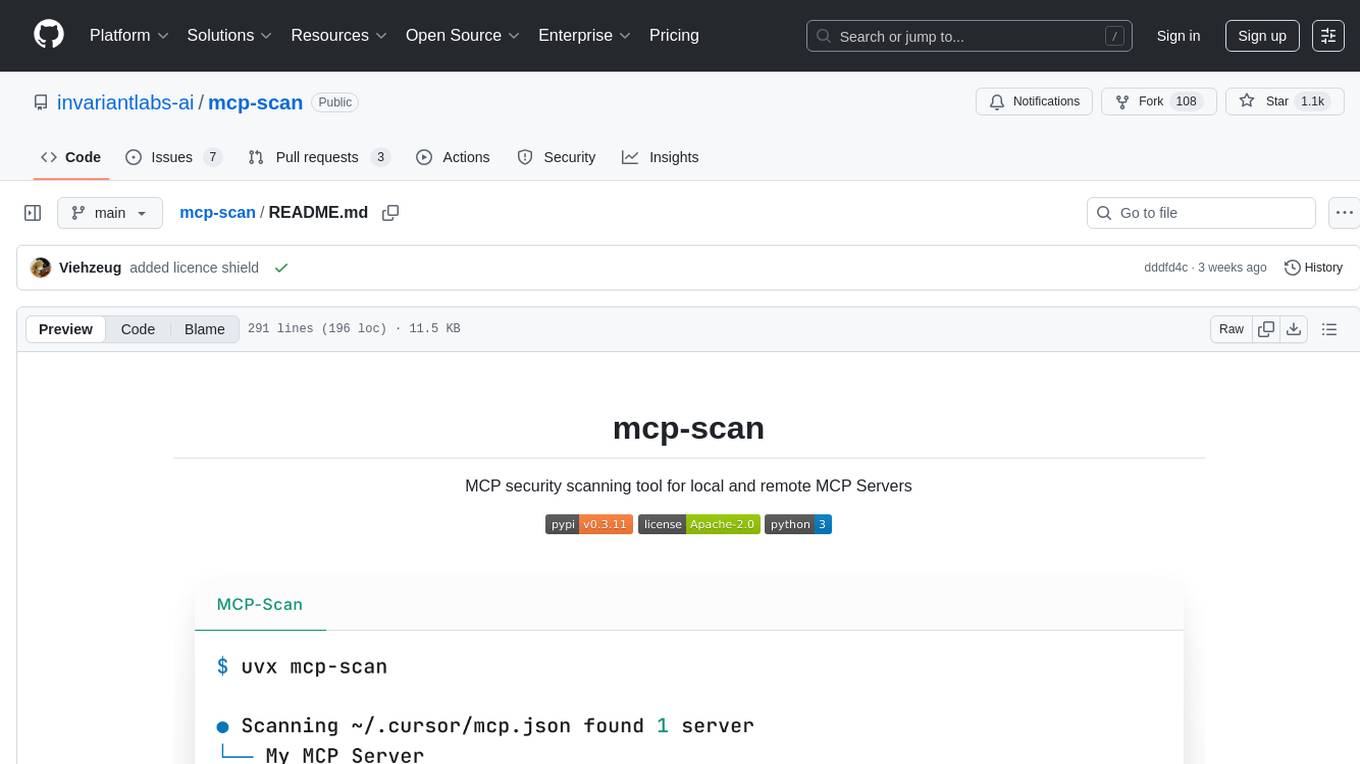Click the 291 lines (196 loc) text
Viewport: 1360px width, 764px height.
coord(317,329)
